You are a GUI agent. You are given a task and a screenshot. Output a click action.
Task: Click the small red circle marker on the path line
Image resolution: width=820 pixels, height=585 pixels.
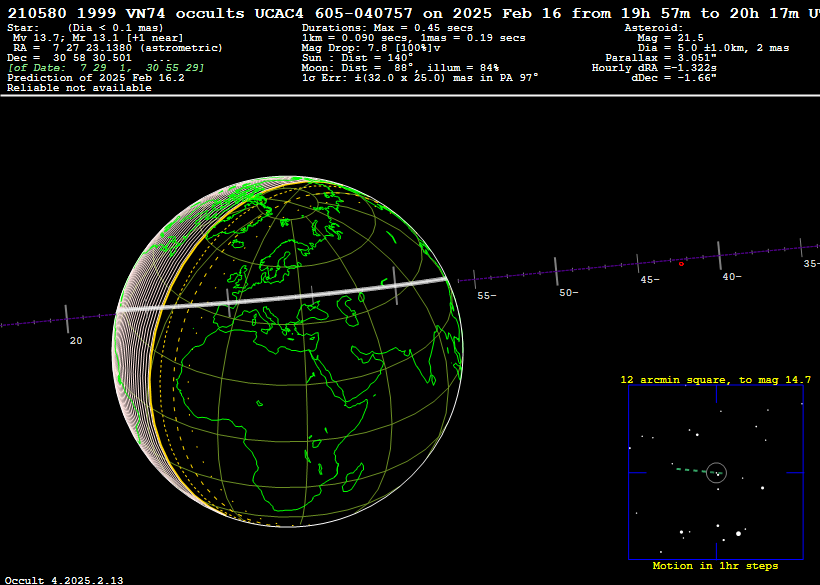[681, 264]
